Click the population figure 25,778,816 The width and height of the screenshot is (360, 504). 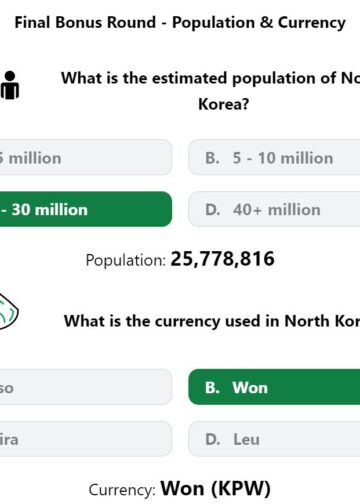[x=223, y=259]
